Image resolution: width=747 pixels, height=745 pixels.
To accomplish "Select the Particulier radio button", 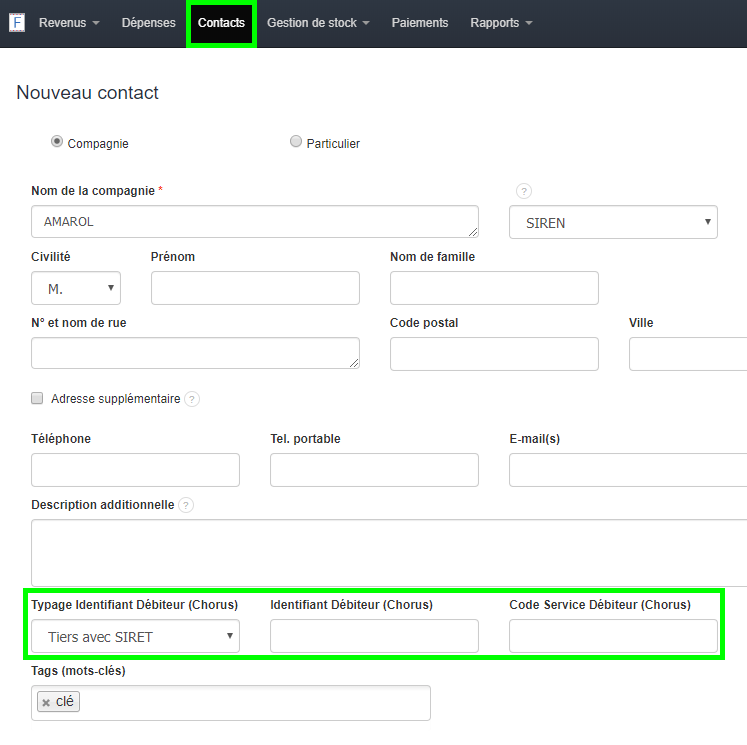I will (296, 142).
